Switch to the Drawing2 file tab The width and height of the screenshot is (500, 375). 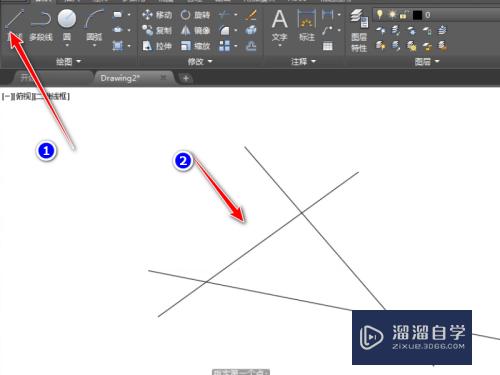point(120,78)
